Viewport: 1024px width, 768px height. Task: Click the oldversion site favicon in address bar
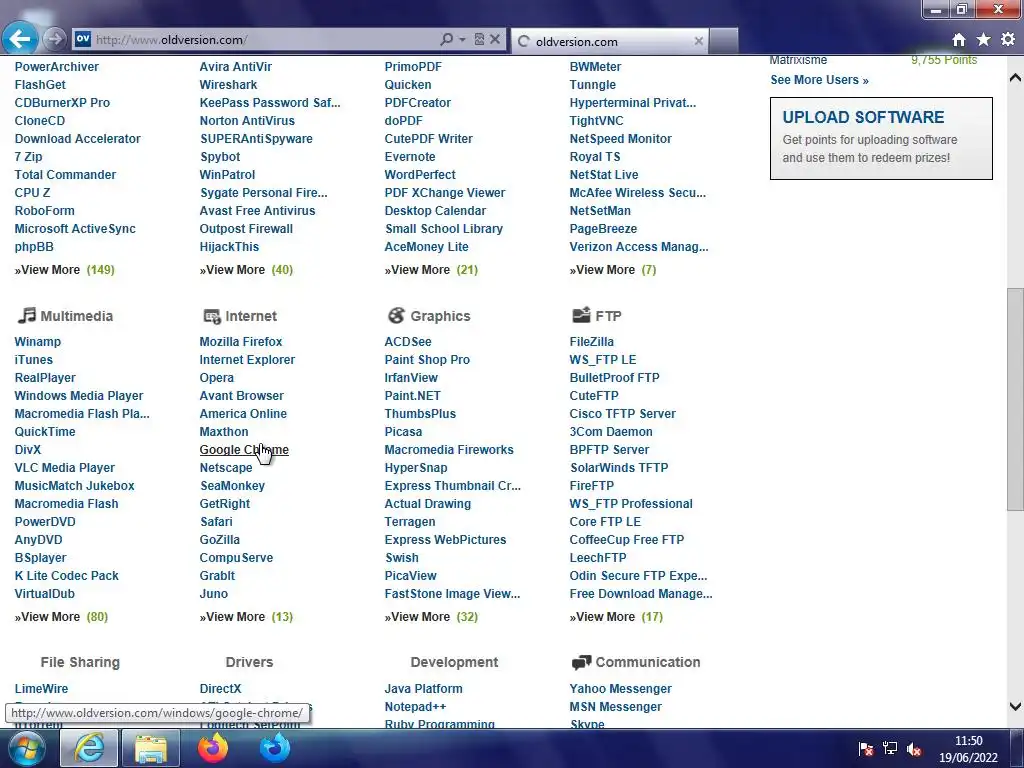click(82, 39)
